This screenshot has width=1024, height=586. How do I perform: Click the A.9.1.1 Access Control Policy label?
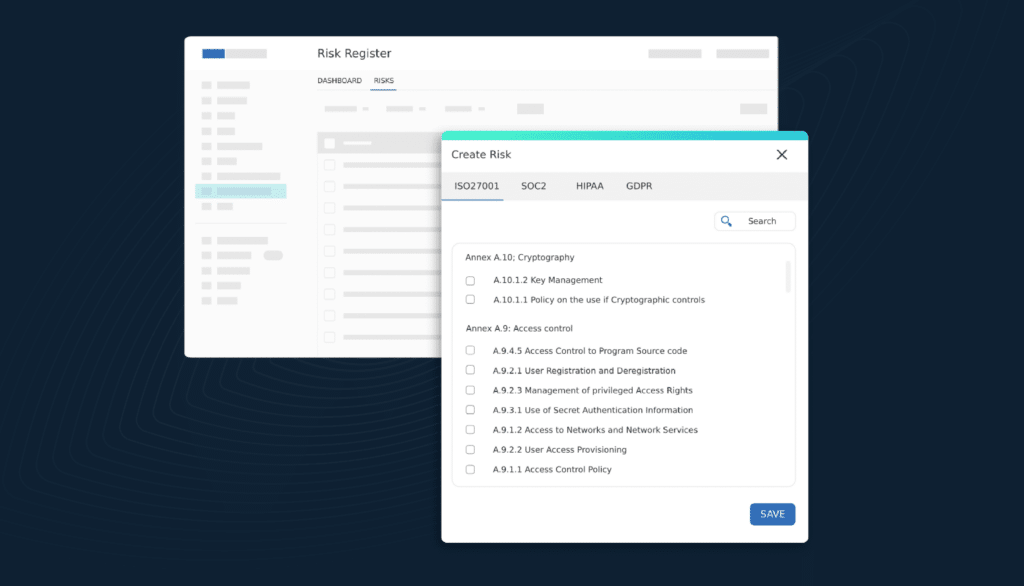point(552,470)
